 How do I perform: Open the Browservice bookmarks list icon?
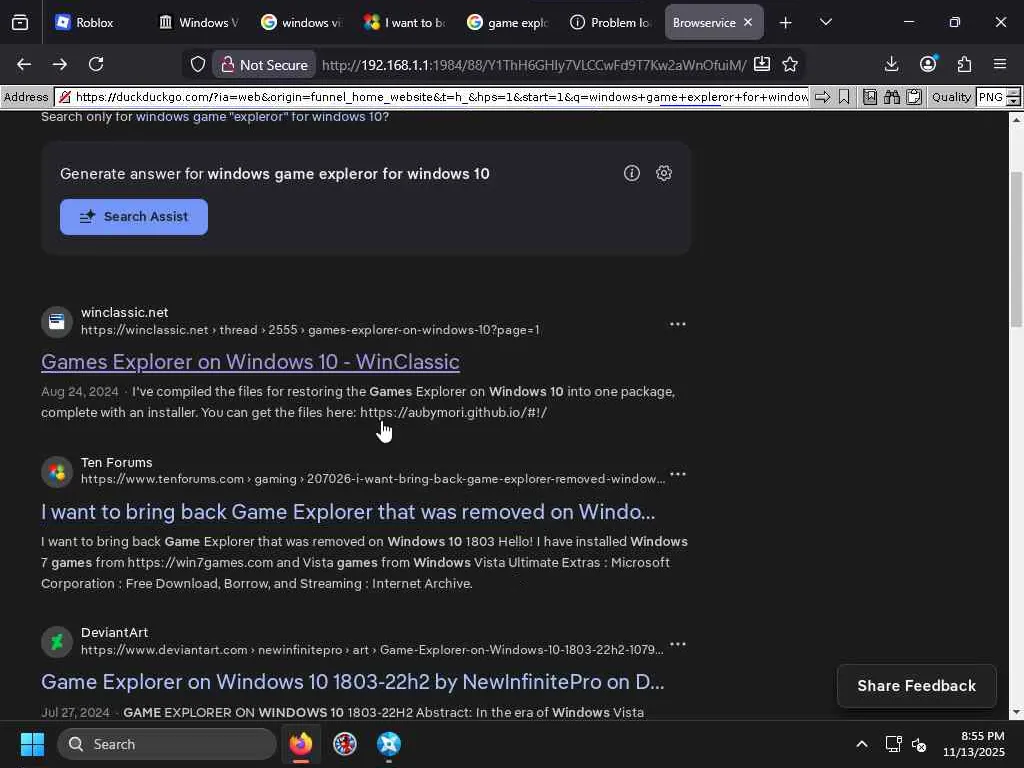(x=870, y=97)
